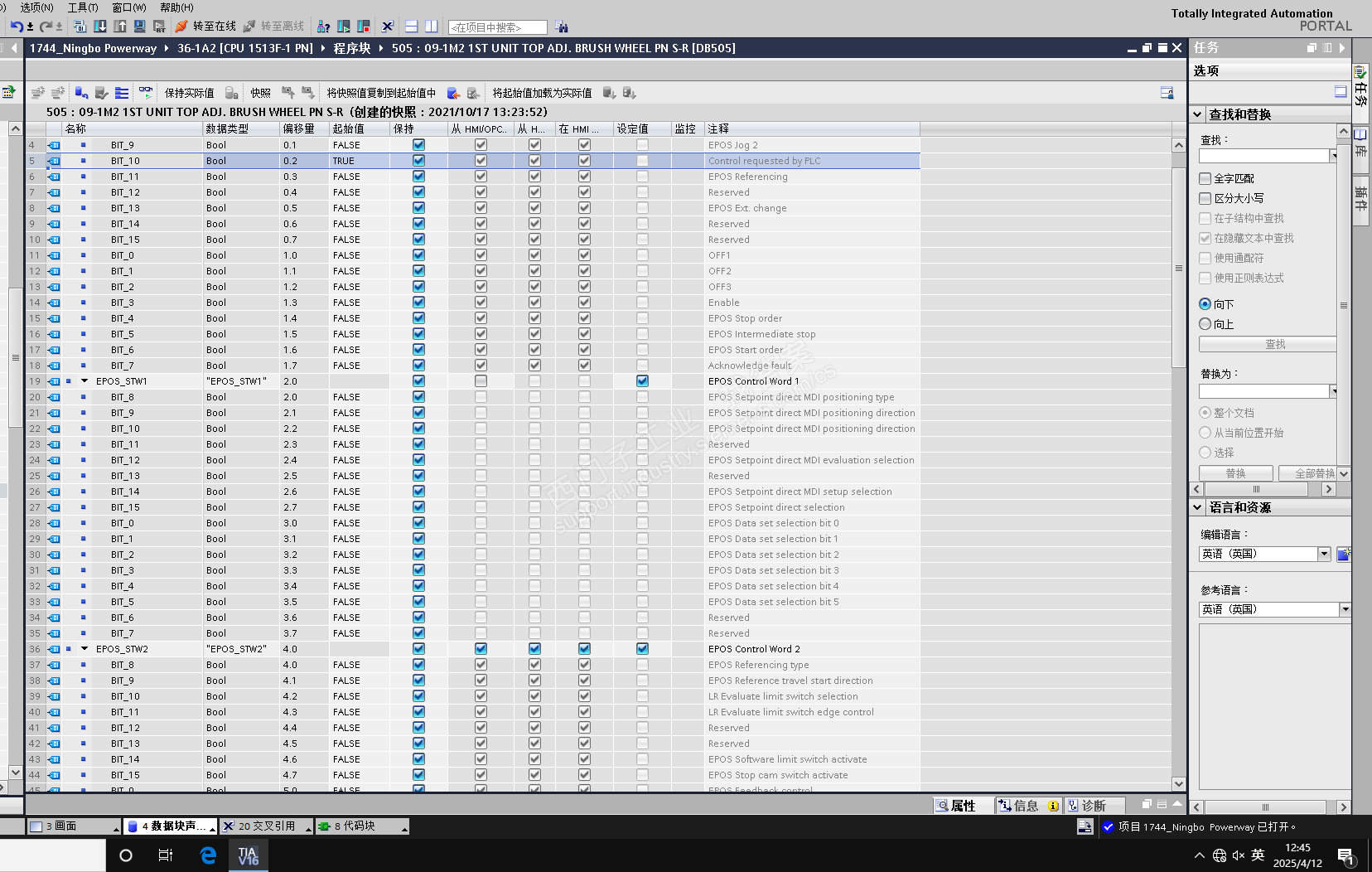
Task: Toggle 设定值 checkbox for EPOS_STW1
Action: click(643, 381)
